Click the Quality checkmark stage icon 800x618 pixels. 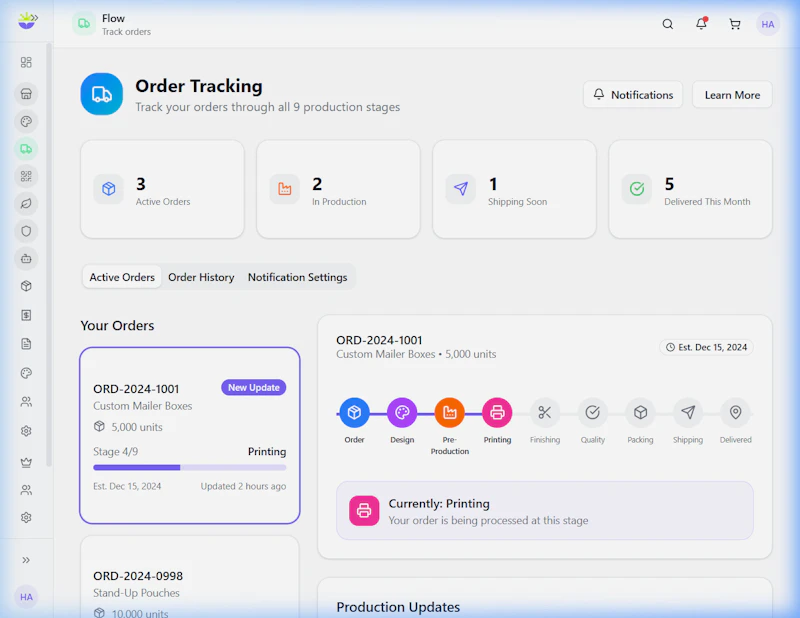tap(592, 412)
